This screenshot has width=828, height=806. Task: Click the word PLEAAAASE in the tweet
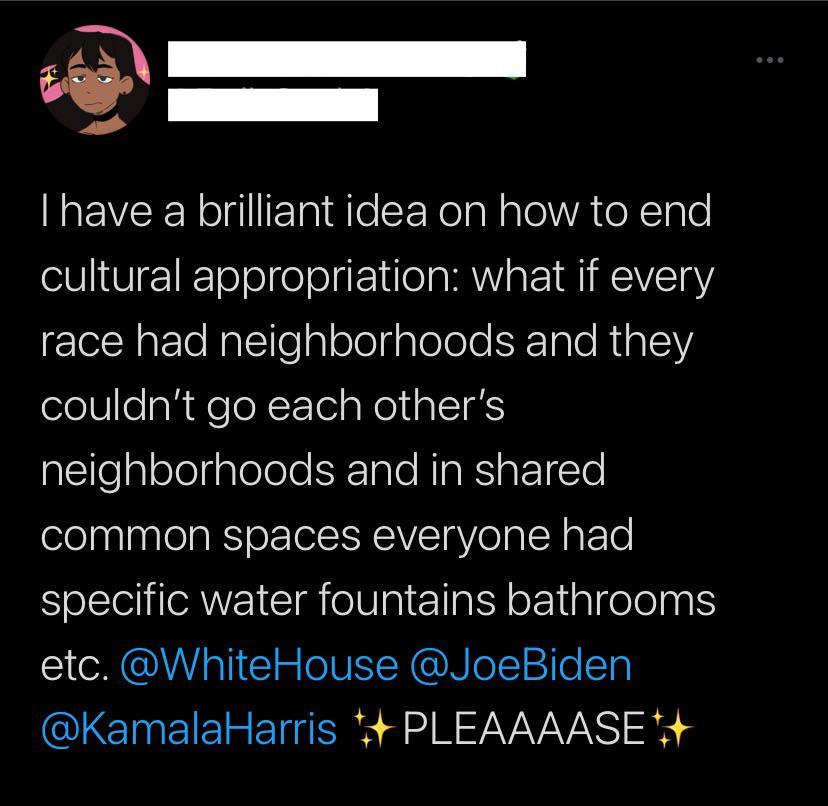(520, 728)
